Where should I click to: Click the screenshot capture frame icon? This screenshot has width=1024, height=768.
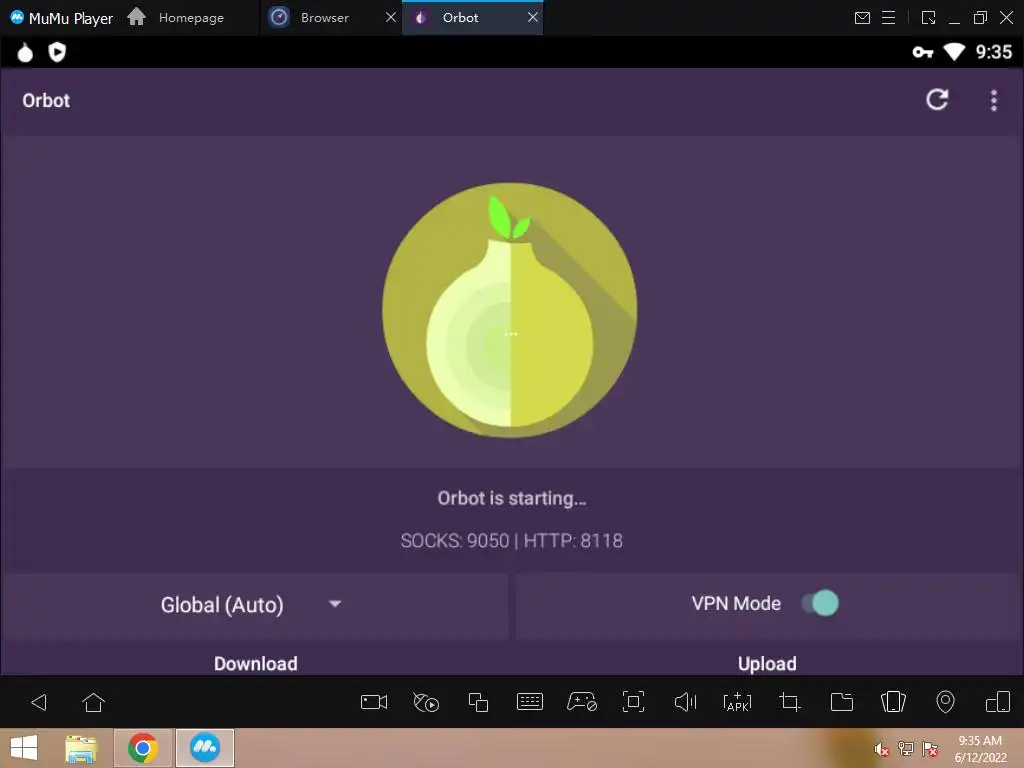point(633,702)
